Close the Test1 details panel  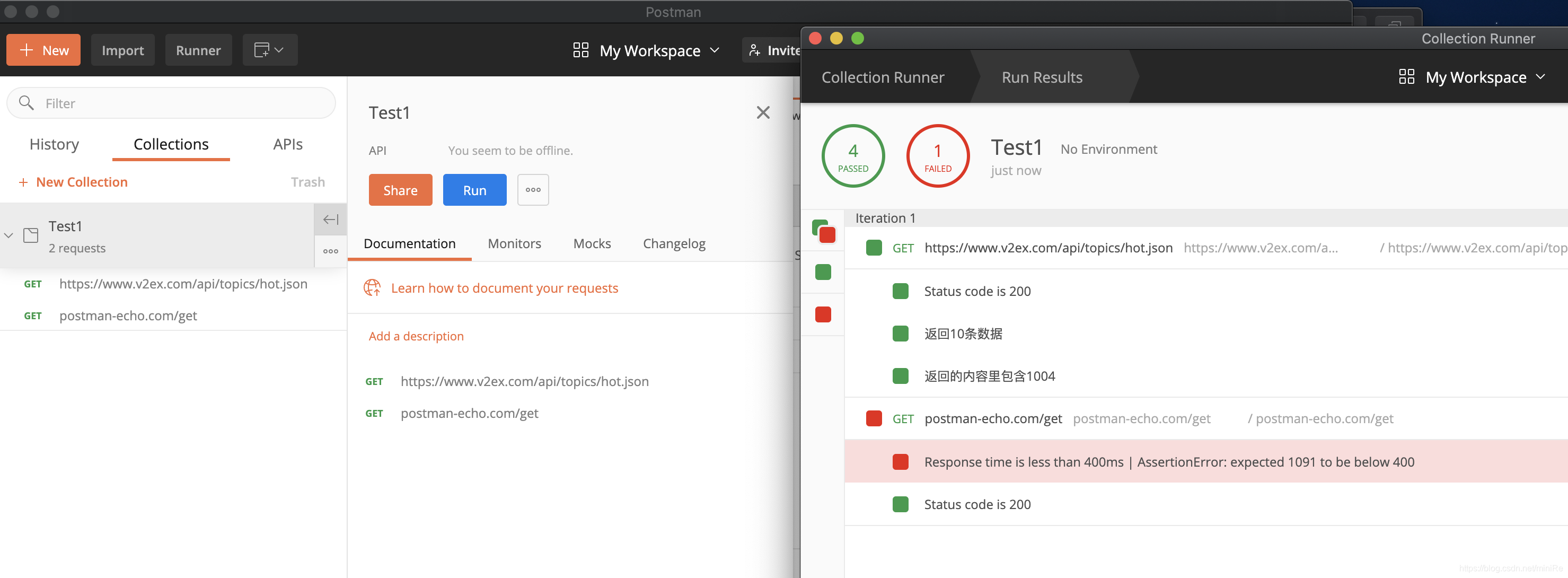(763, 112)
